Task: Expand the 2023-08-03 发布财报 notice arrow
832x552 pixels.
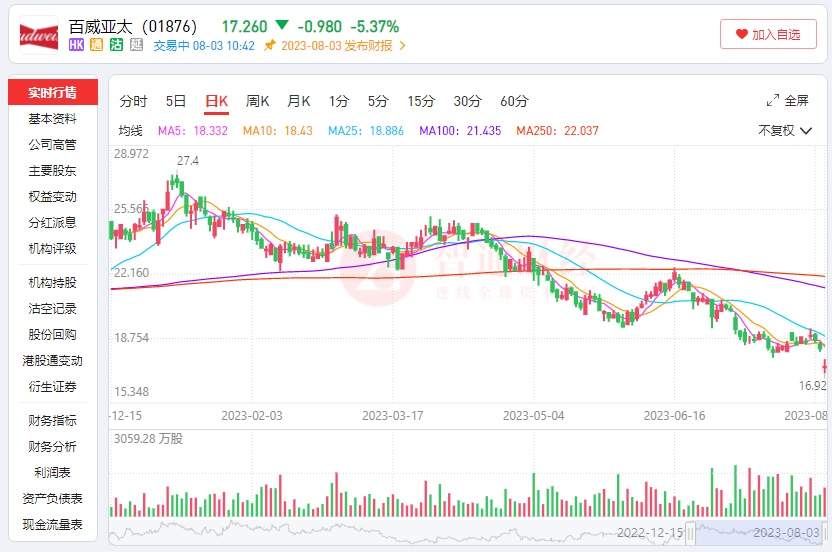Action: [x=402, y=46]
